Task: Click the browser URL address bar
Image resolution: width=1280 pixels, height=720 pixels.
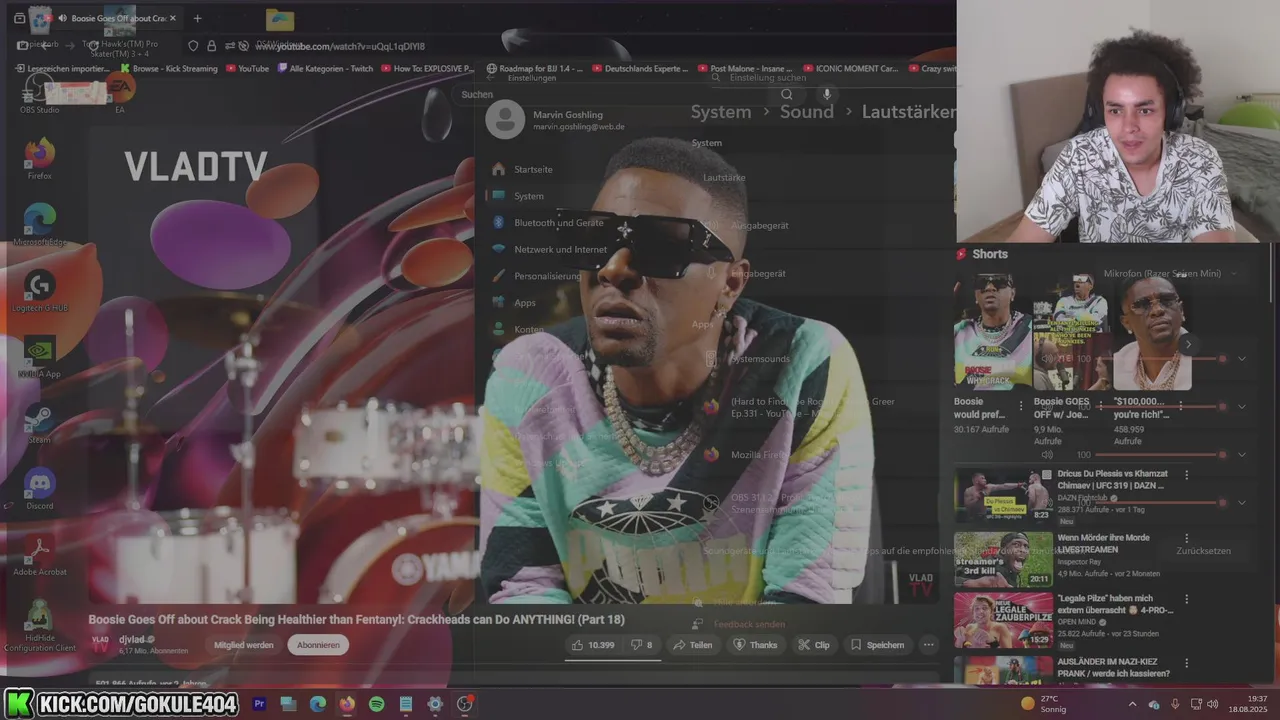Action: [x=340, y=46]
